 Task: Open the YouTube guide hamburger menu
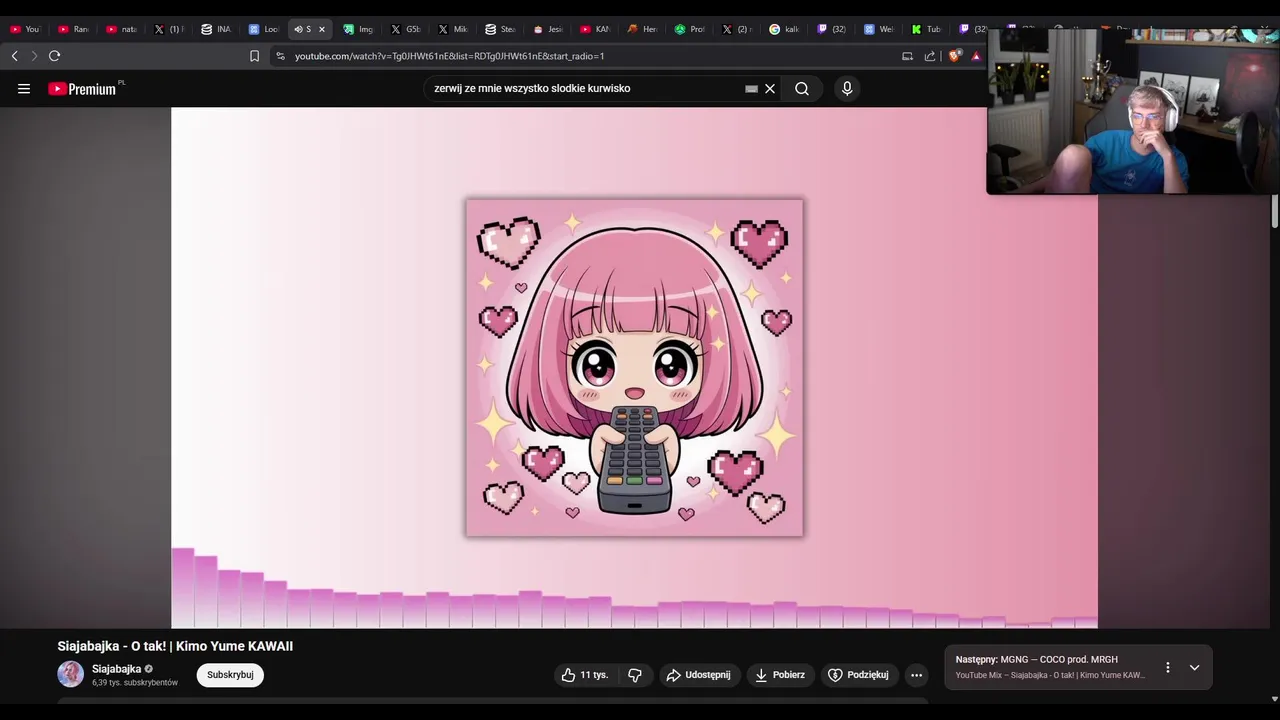click(24, 89)
